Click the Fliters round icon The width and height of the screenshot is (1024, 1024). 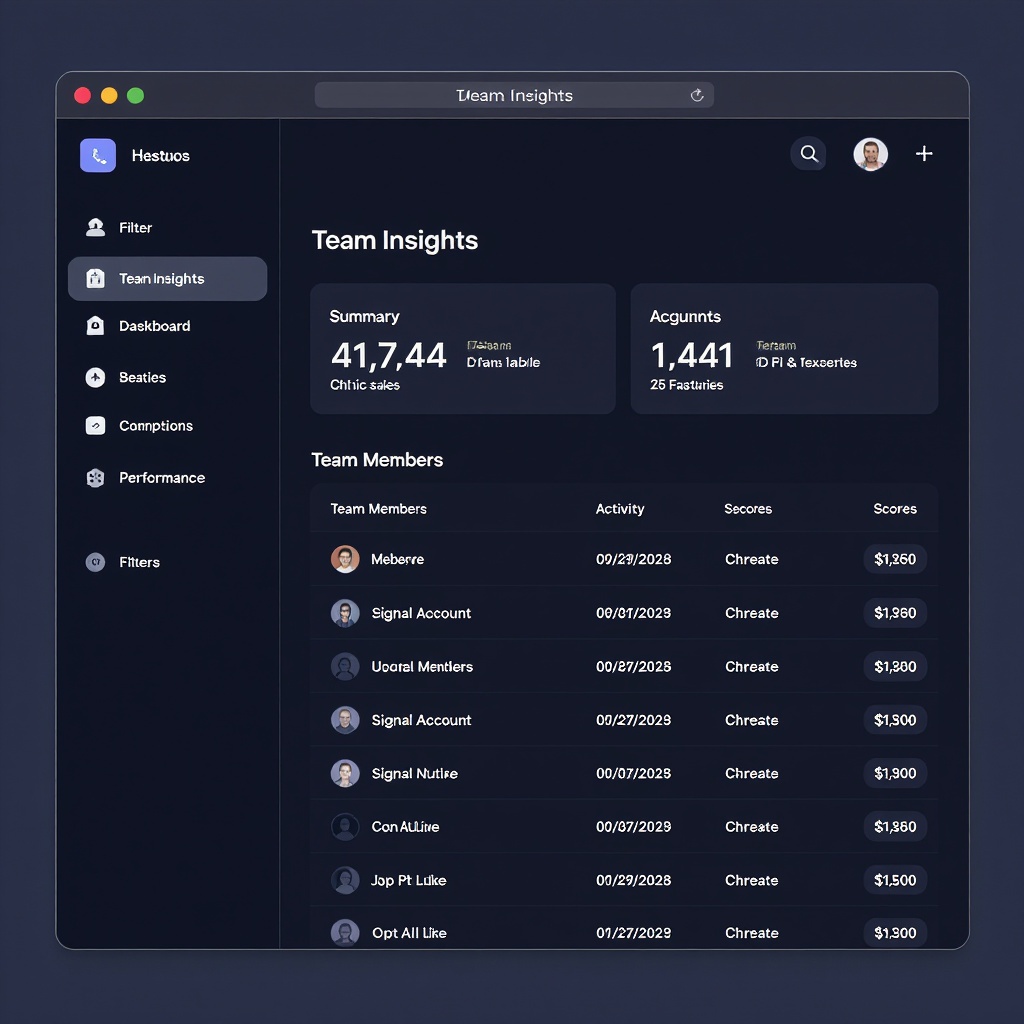[x=95, y=562]
